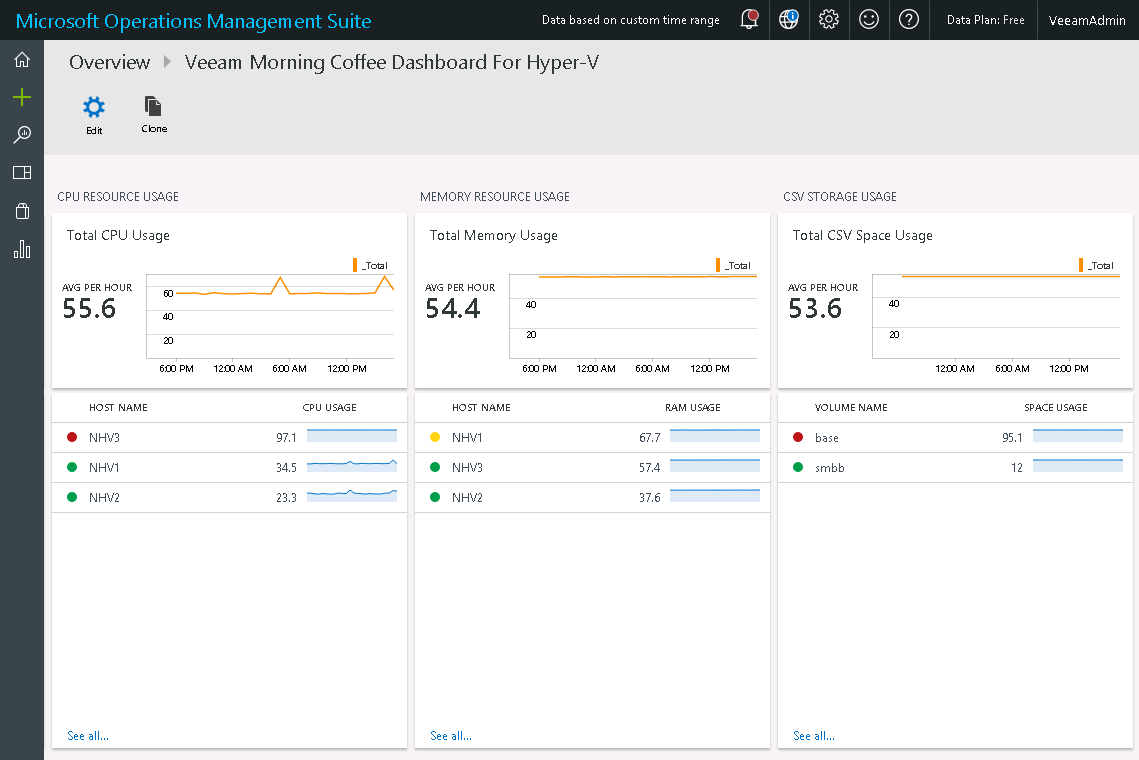Select host NHV2 in RAM usage list

(x=592, y=497)
